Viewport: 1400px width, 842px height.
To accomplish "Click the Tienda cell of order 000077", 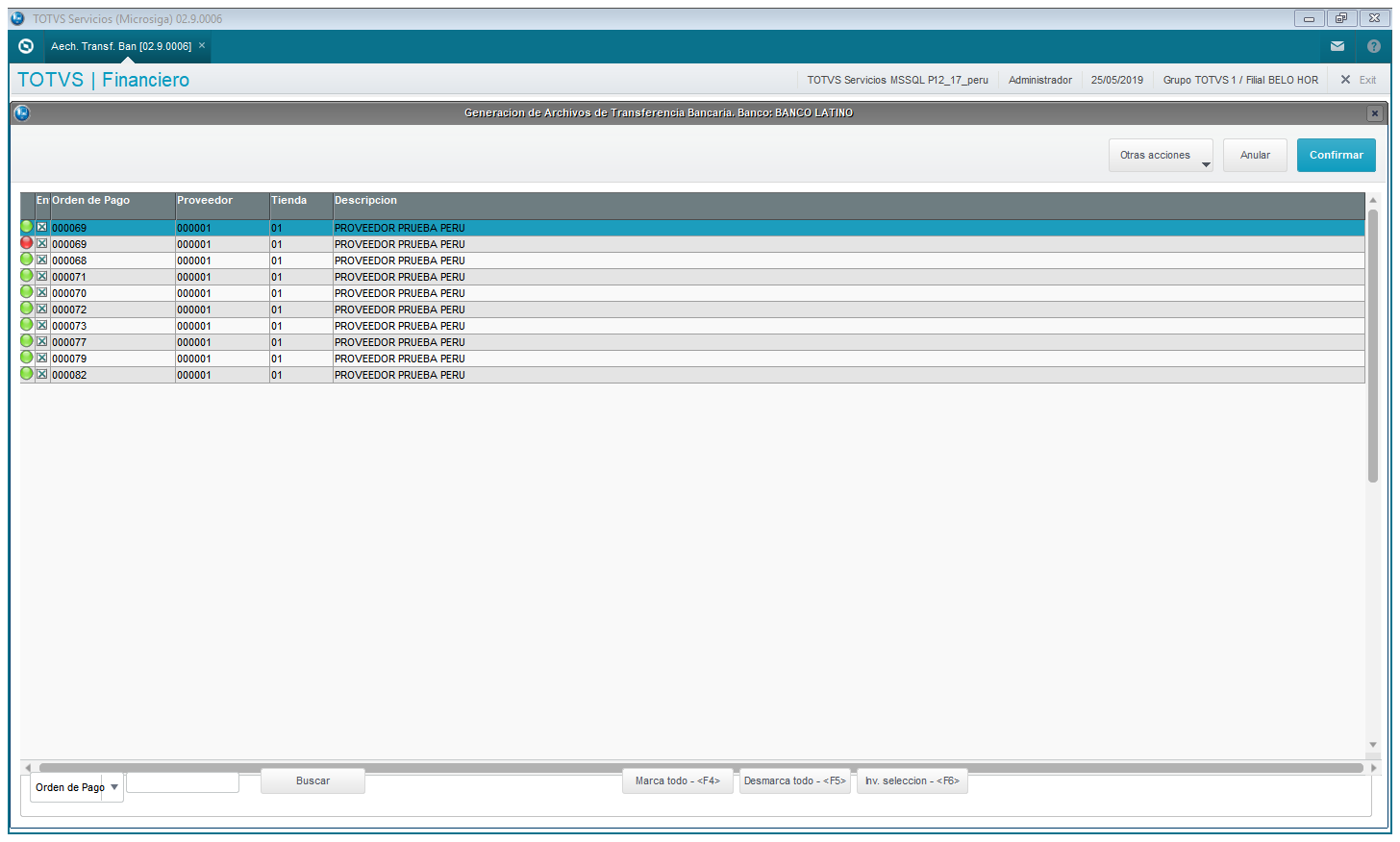I will [300, 342].
